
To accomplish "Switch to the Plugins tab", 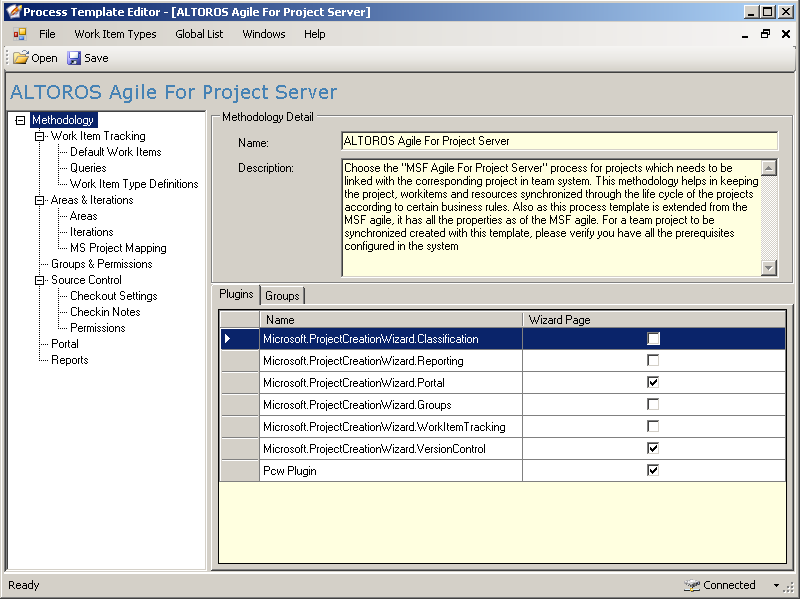I will 236,294.
